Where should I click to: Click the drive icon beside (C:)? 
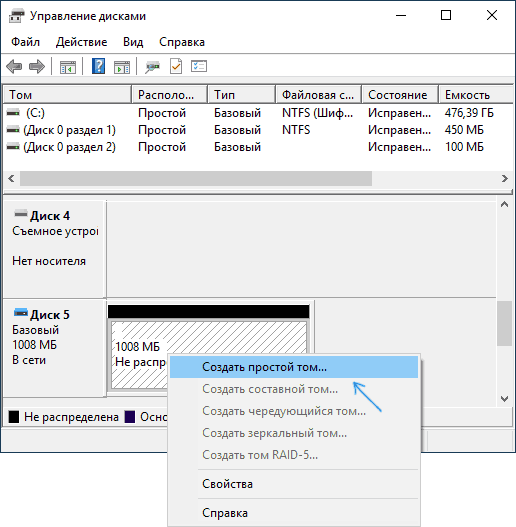(x=13, y=113)
